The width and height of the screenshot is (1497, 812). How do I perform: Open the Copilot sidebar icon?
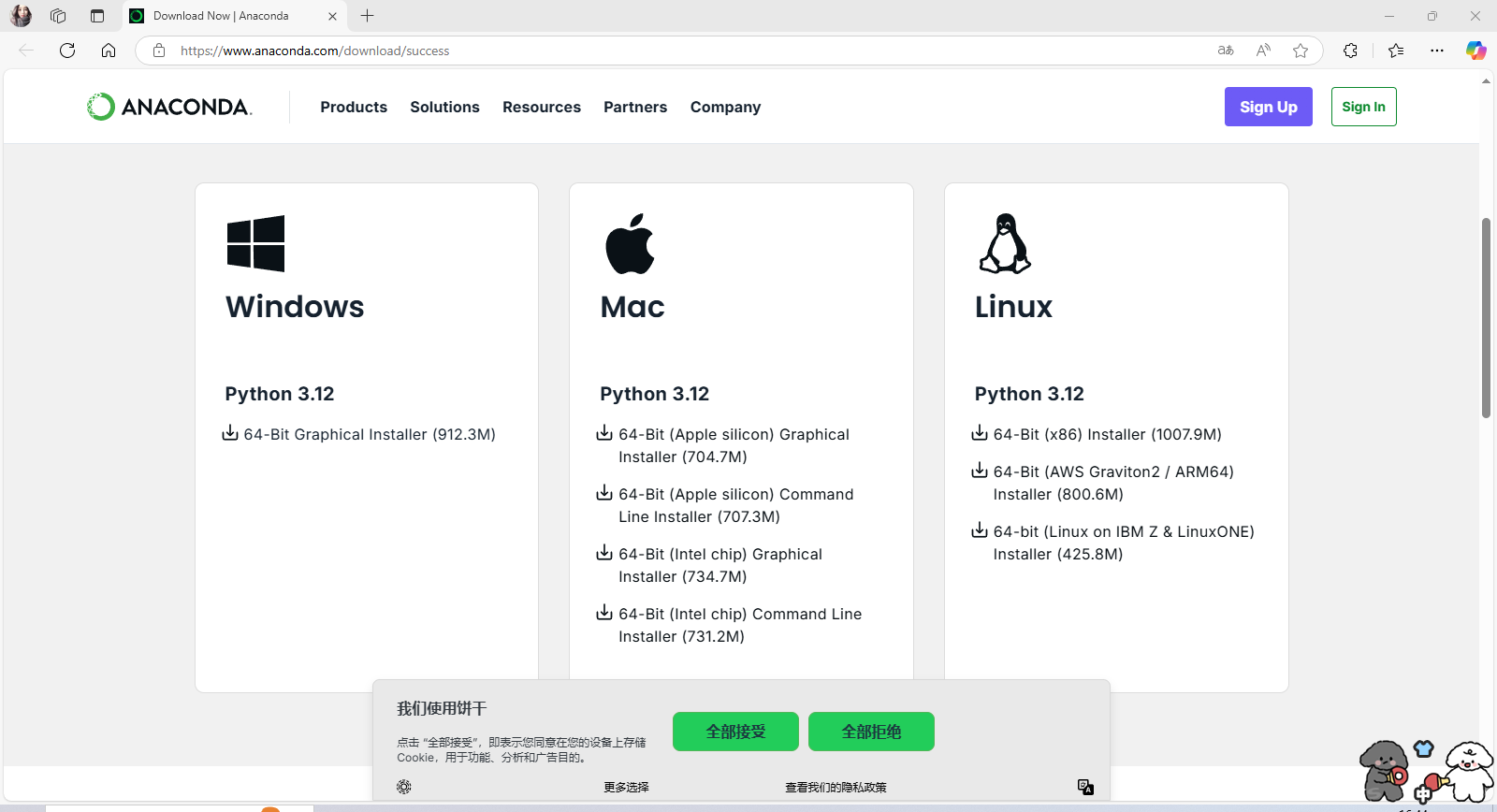coord(1476,51)
